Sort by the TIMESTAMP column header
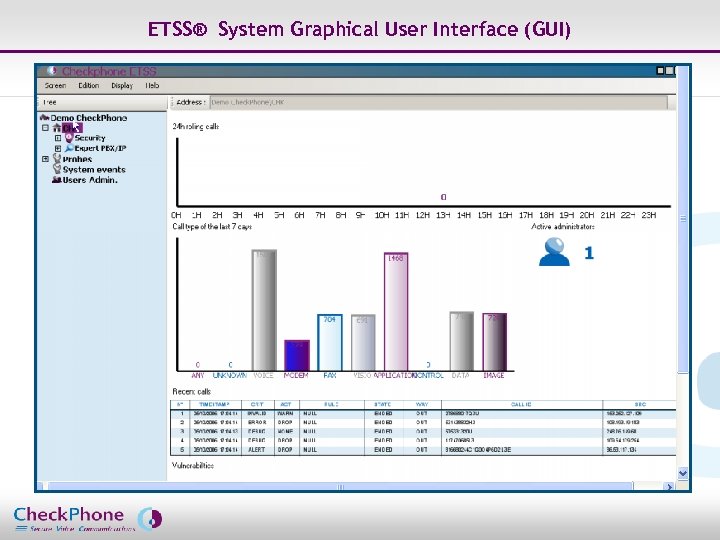 coord(214,405)
